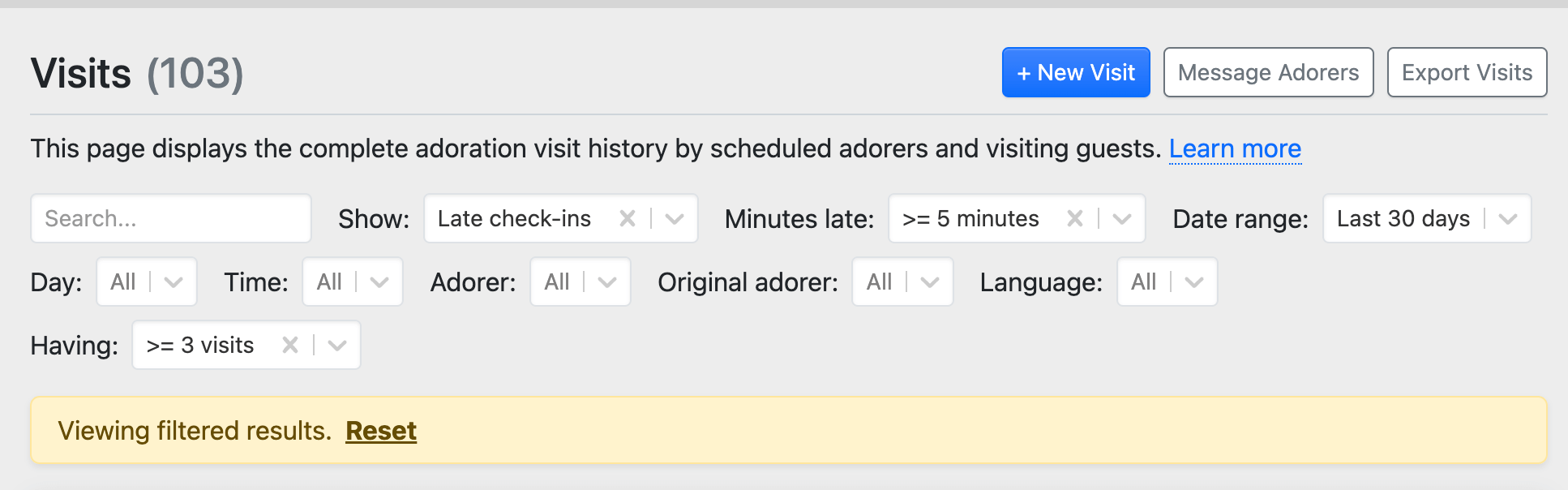Clear the Late check-ins filter
Screen dimensions: 1568x490
(628, 218)
